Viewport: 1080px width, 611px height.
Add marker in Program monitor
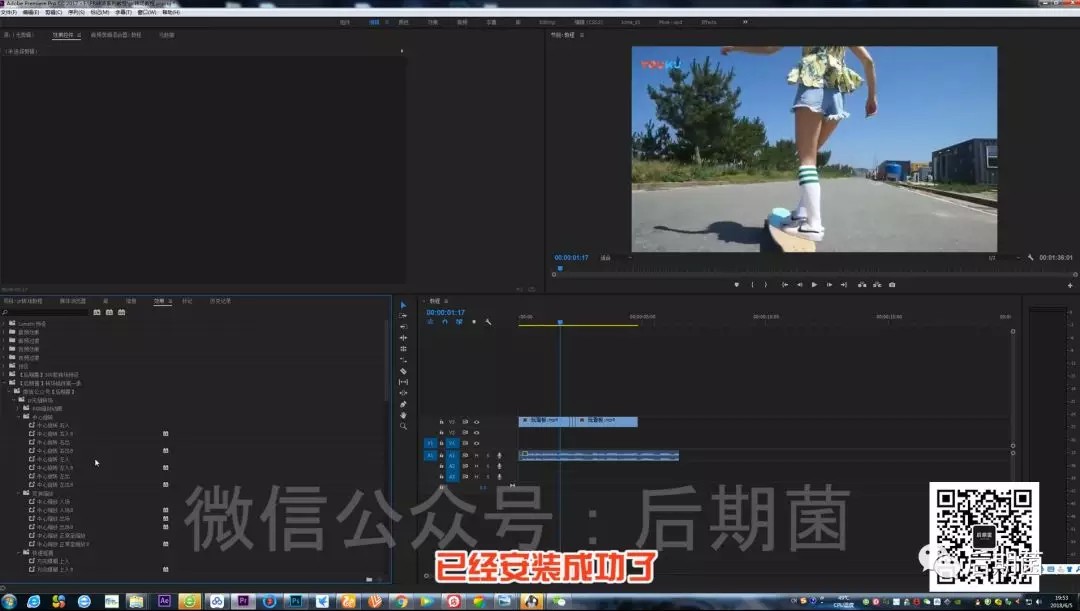(x=736, y=284)
